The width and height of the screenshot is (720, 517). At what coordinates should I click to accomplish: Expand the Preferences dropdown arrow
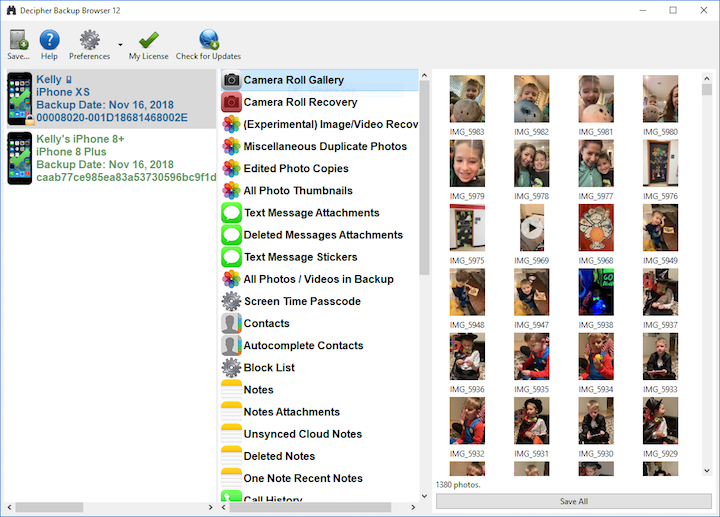(121, 45)
